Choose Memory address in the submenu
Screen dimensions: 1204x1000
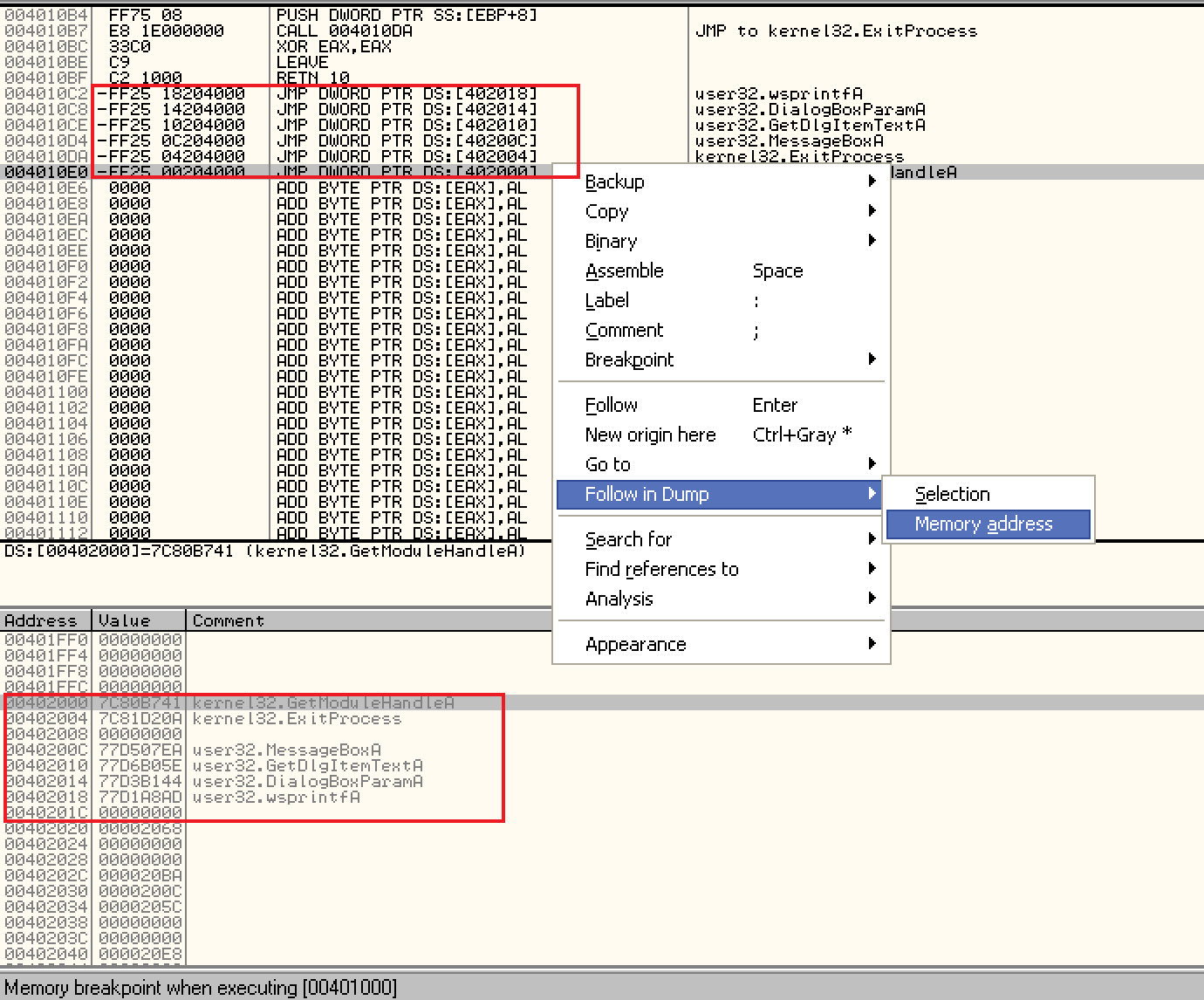(983, 524)
